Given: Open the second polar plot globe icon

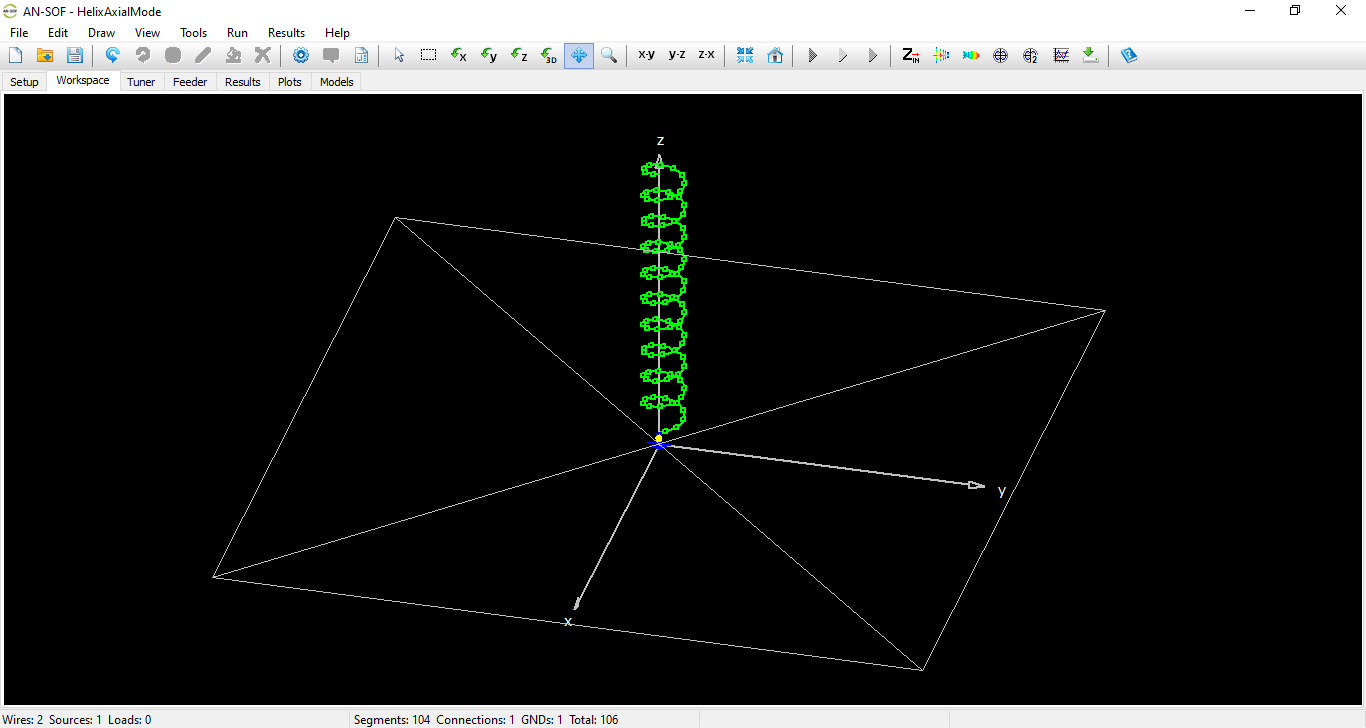Looking at the screenshot, I should tap(1030, 55).
